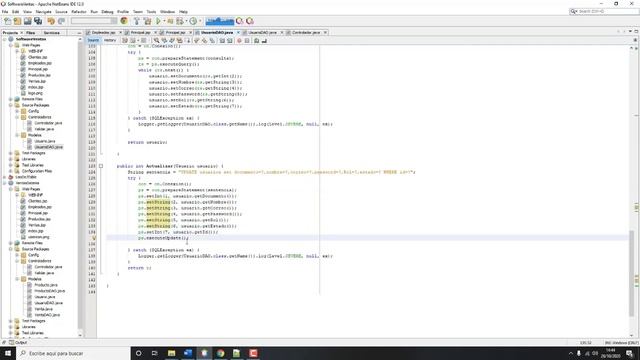The width and height of the screenshot is (640, 360).
Task: Open the Team menu
Action: [x=138, y=12]
